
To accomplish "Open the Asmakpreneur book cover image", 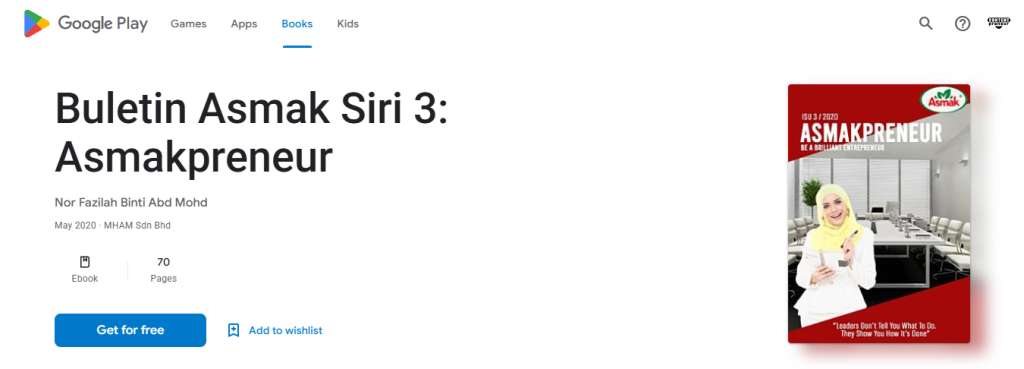I will click(x=878, y=214).
